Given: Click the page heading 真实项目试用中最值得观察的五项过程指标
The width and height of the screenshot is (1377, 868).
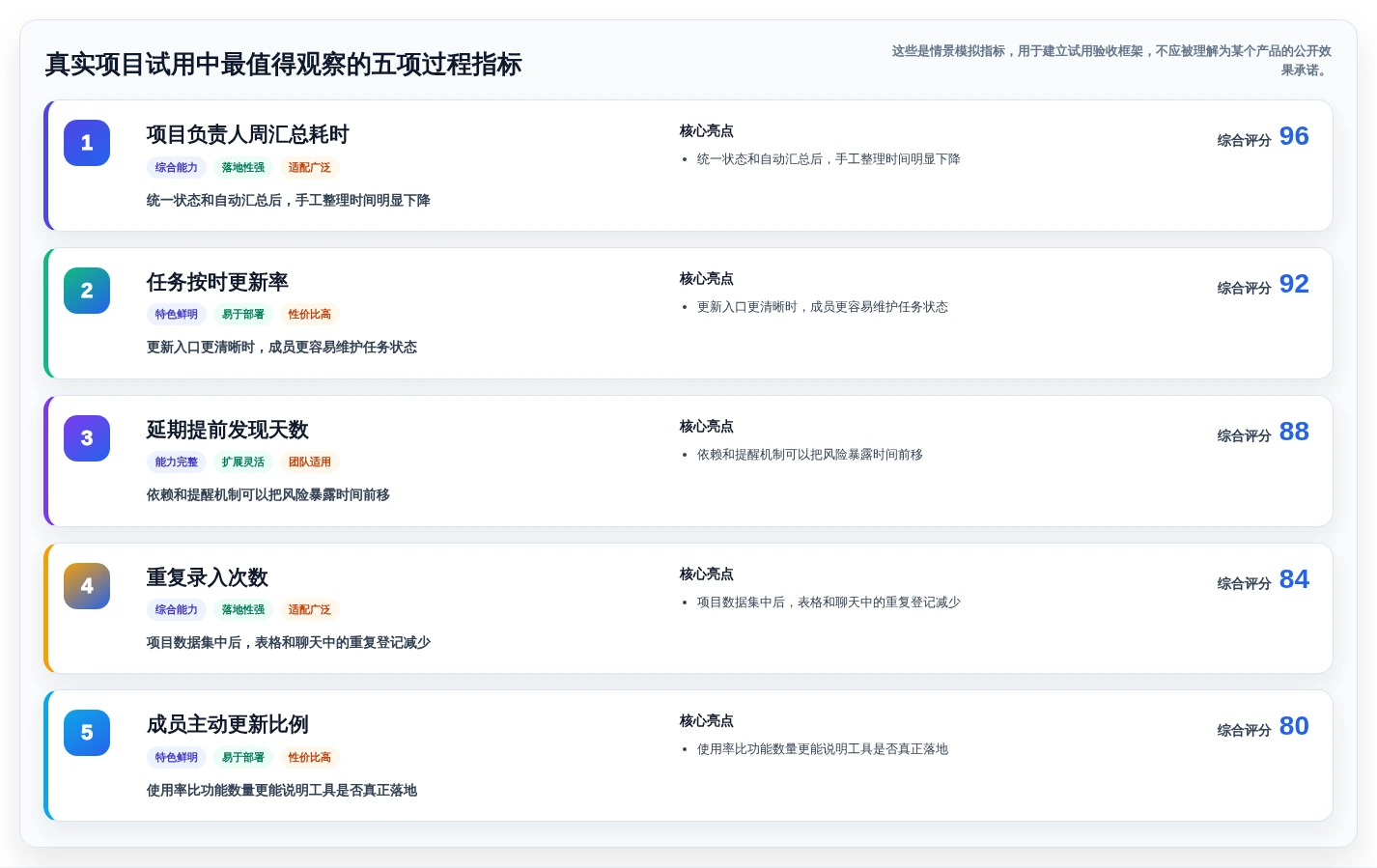Looking at the screenshot, I should coord(283,64).
